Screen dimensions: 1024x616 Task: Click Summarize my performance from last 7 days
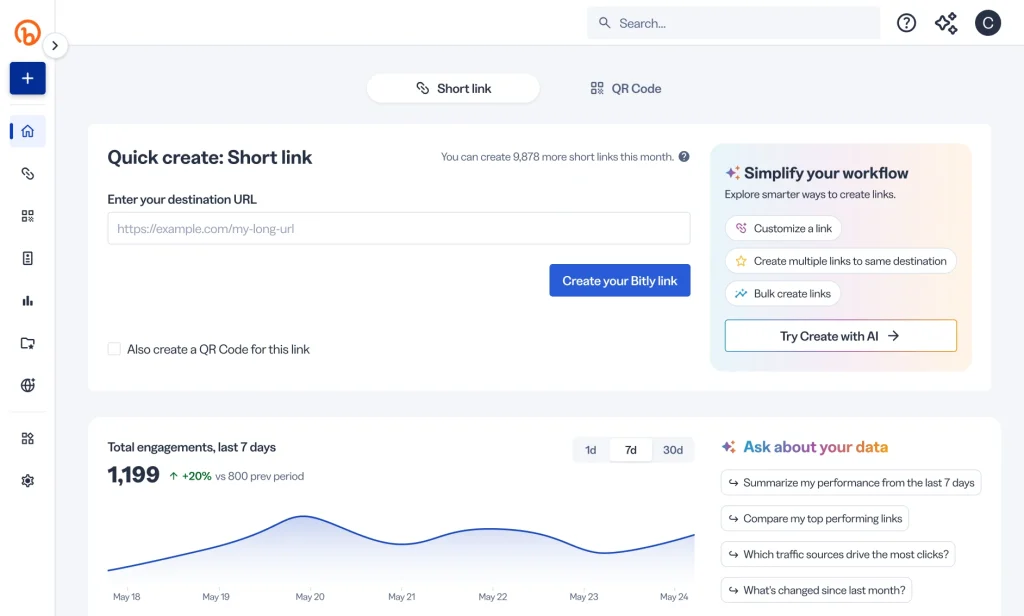tap(851, 483)
